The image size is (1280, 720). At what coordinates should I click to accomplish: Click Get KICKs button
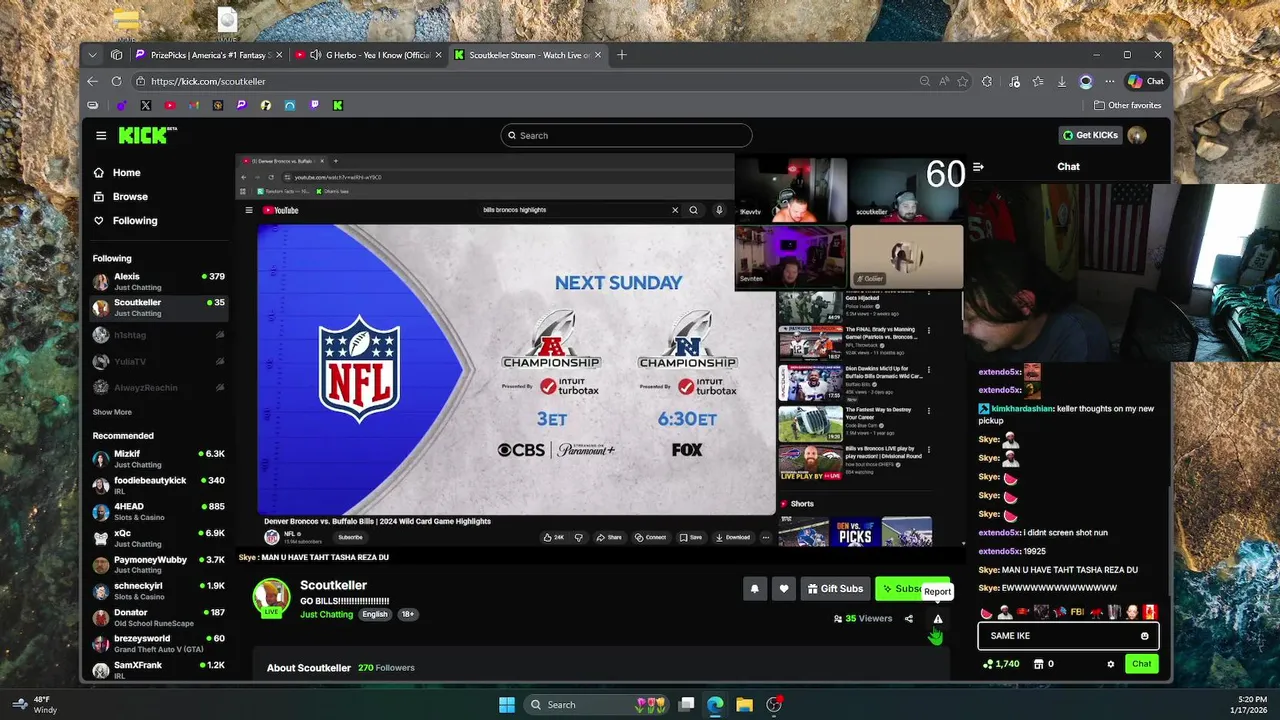click(x=1090, y=135)
